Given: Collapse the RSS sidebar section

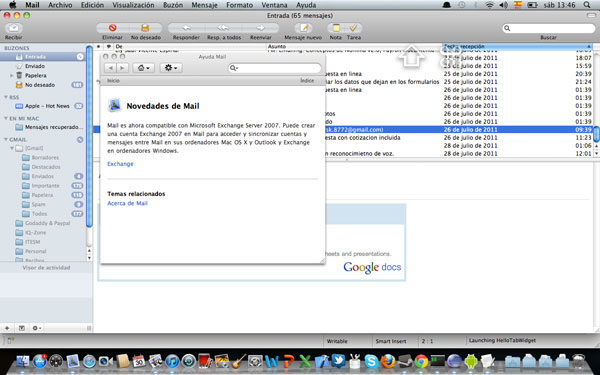Looking at the screenshot, I should (6, 97).
